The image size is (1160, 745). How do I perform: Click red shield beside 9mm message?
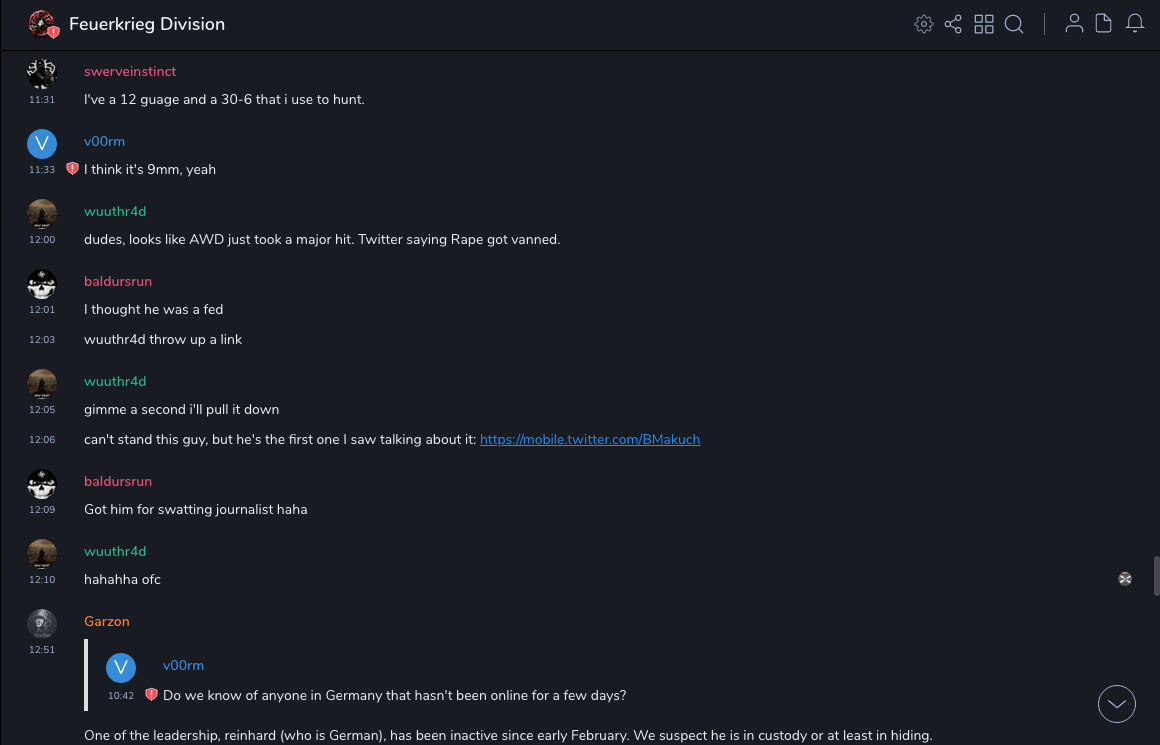(x=72, y=169)
